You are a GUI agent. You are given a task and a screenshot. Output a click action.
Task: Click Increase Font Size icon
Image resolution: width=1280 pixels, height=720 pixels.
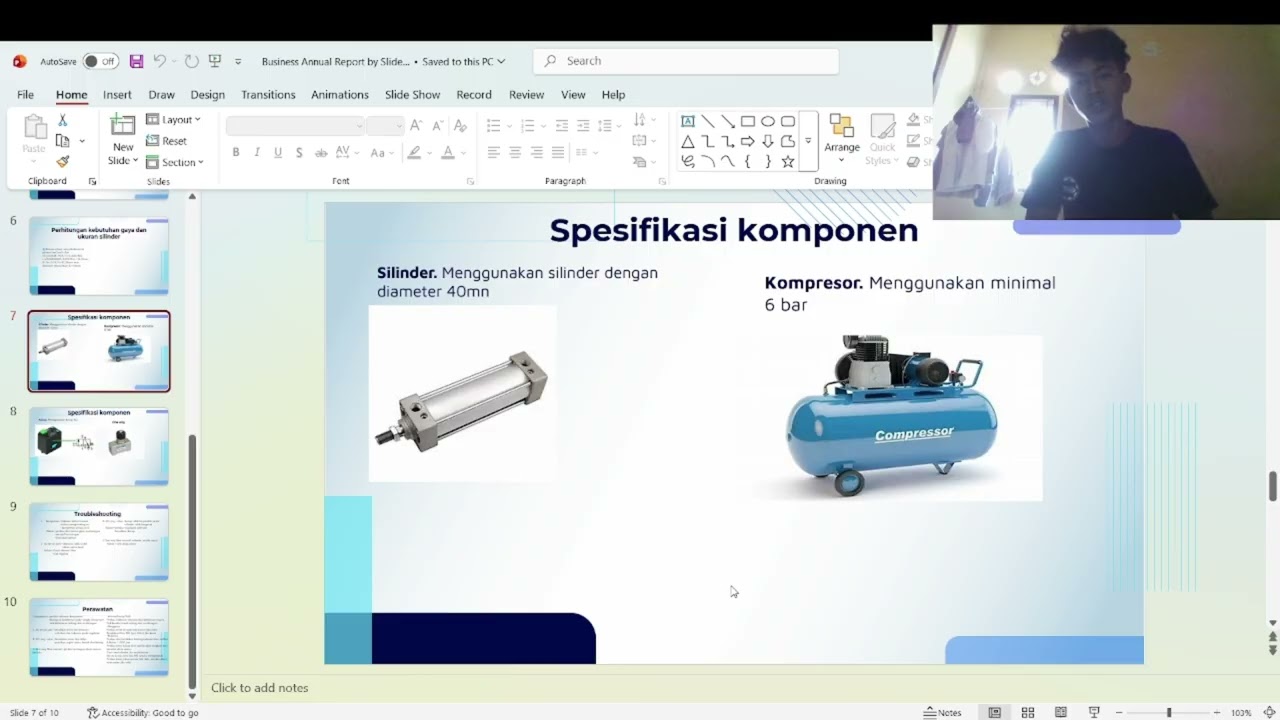pyautogui.click(x=416, y=125)
